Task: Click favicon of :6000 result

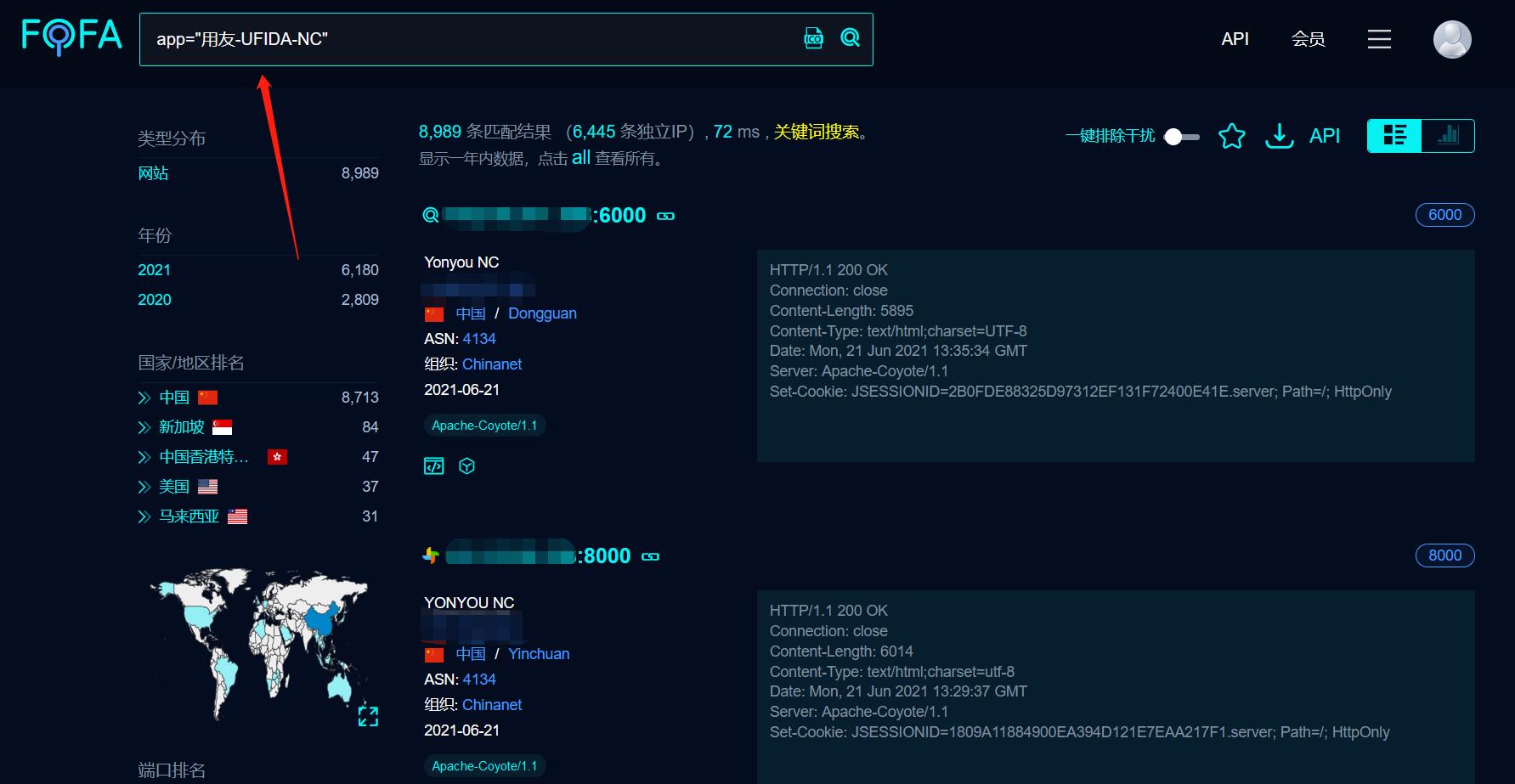Action: [x=431, y=215]
